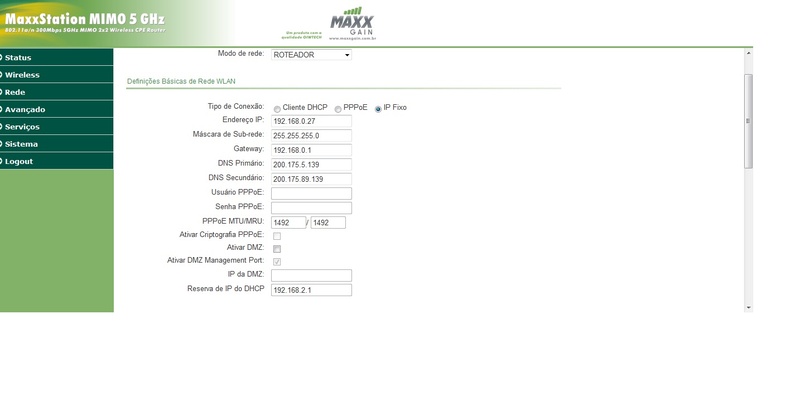
Task: Open the Rede menu
Action: click(x=56, y=92)
